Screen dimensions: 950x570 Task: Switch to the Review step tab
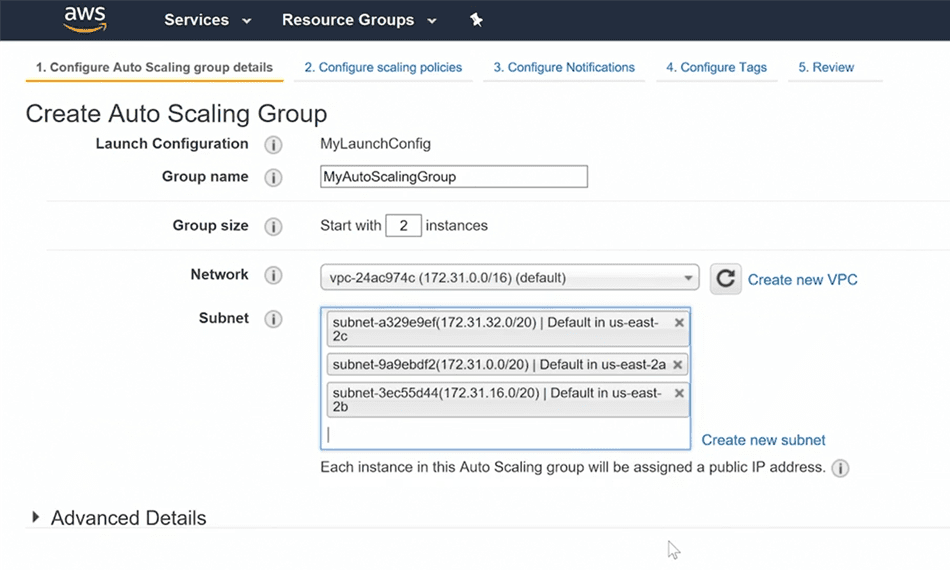point(826,68)
